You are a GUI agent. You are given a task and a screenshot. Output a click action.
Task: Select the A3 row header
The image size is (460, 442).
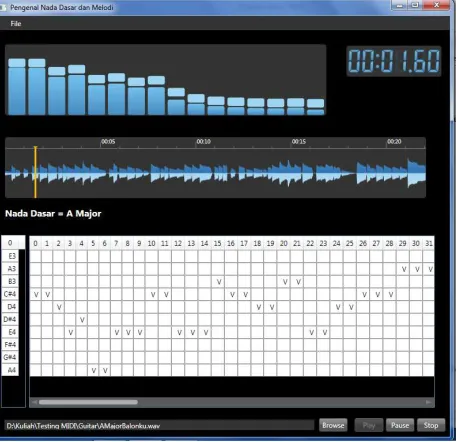tap(10, 269)
